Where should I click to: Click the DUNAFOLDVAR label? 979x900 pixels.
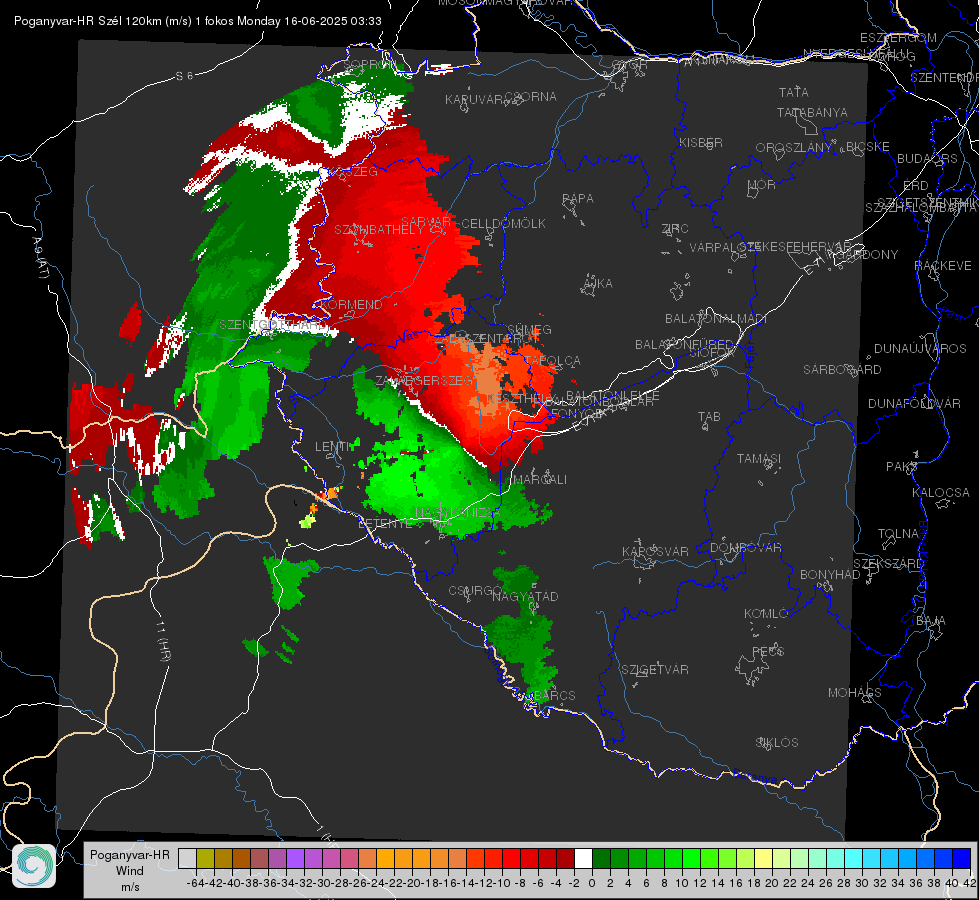pyautogui.click(x=914, y=403)
